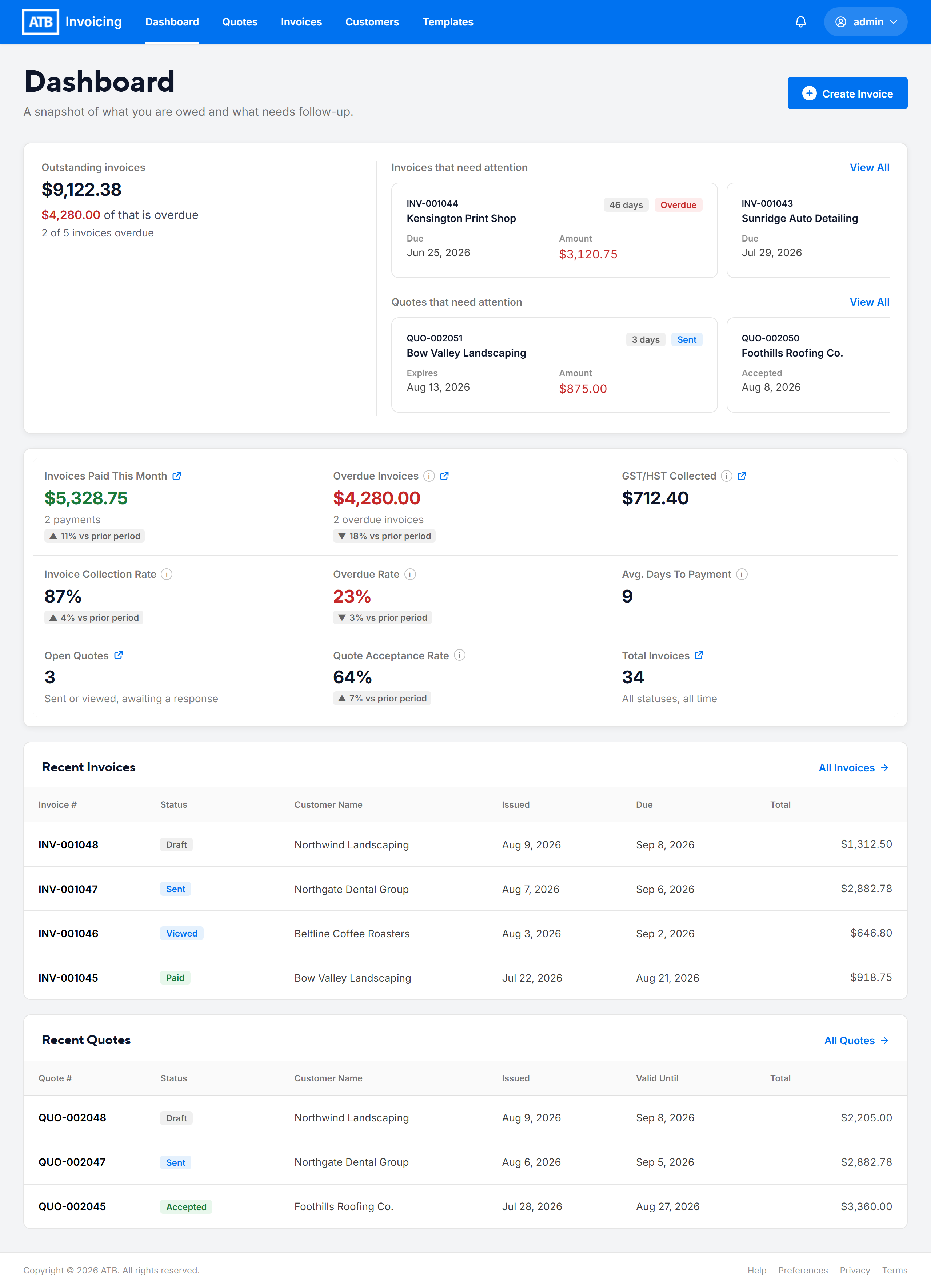Show info for Overdue Invoices metric
Screen dimensions: 931x1288
point(429,476)
